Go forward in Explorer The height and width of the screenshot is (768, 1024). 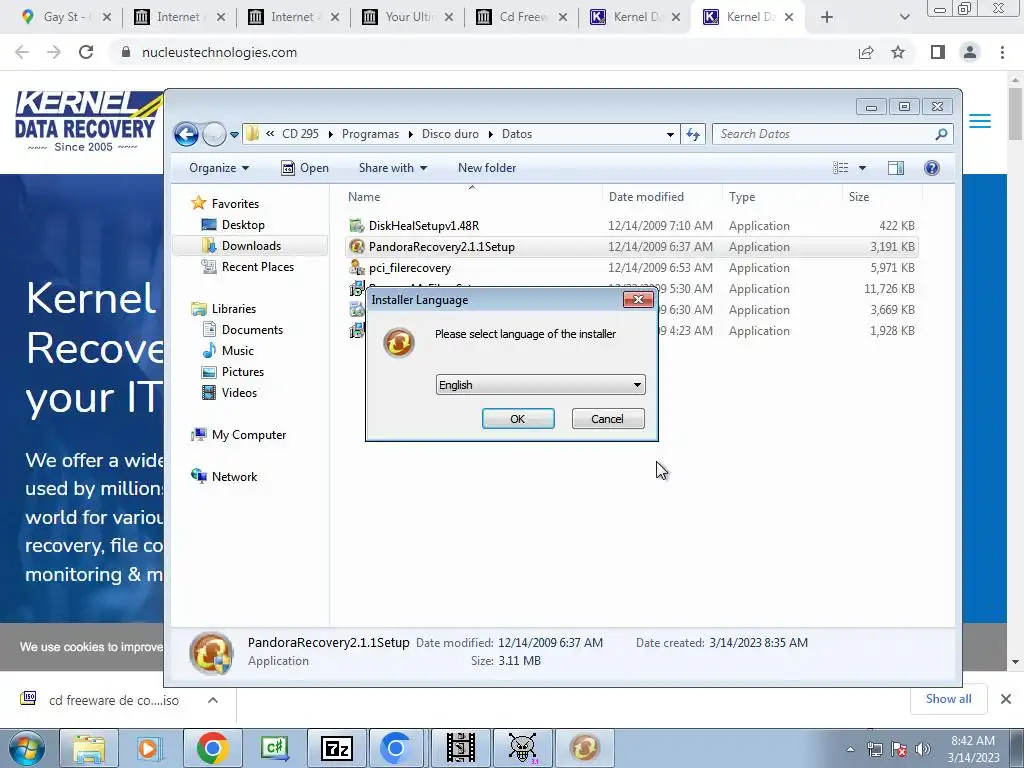click(214, 135)
